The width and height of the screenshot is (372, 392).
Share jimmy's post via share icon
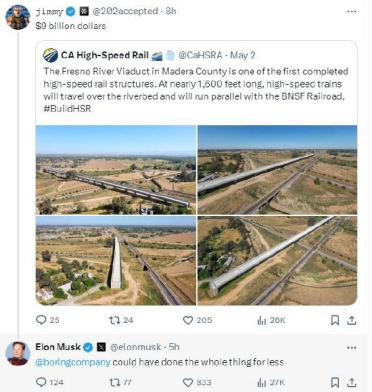pos(352,320)
